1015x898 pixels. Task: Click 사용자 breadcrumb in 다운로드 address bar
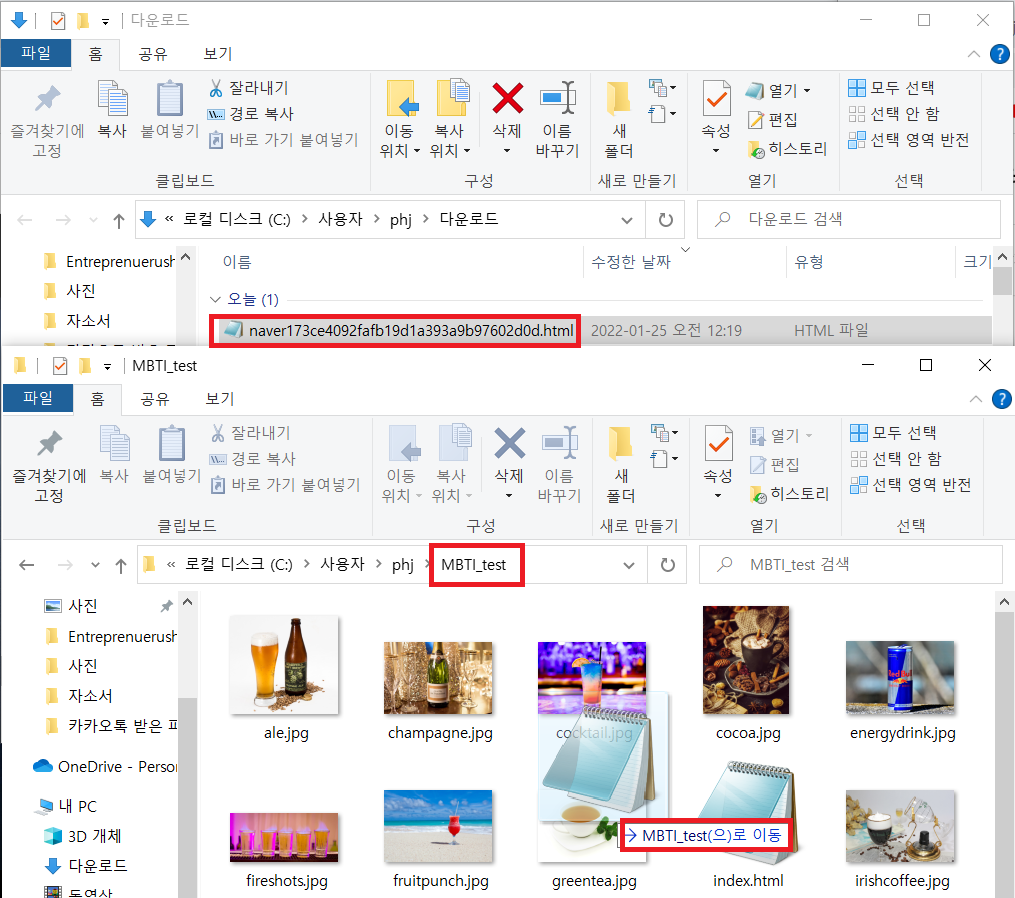pos(340,219)
